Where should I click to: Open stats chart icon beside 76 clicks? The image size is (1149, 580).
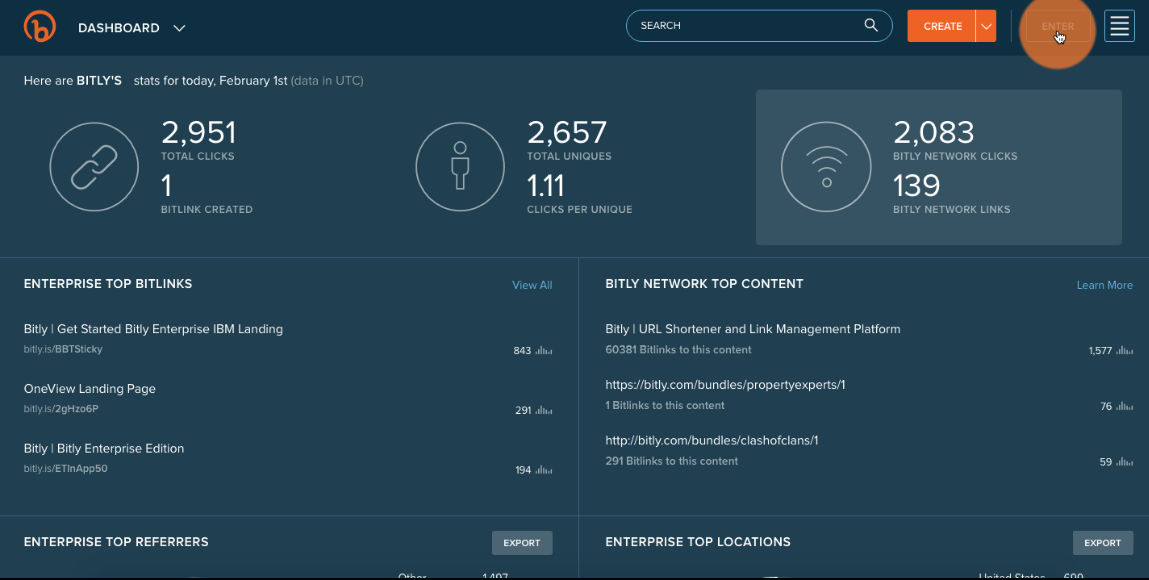pyautogui.click(x=1124, y=406)
